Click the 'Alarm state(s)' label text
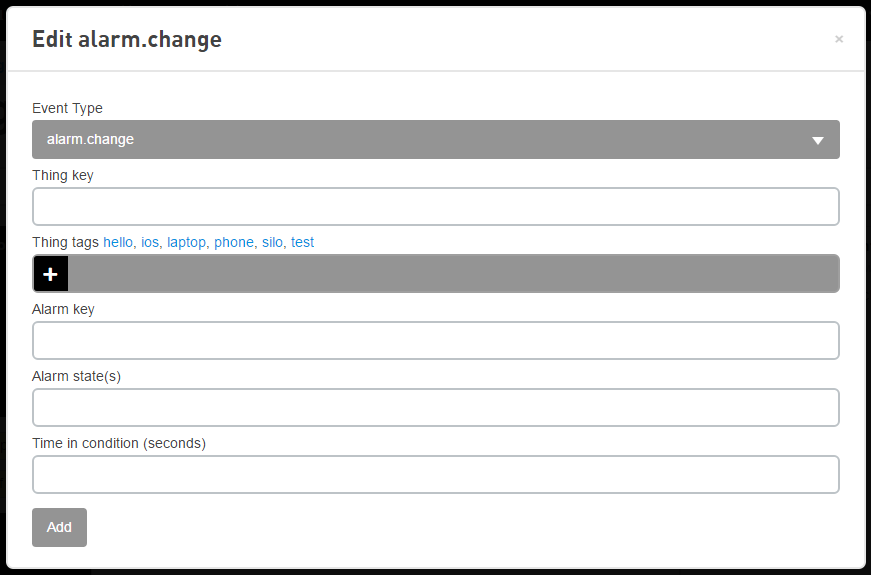The image size is (871, 575). tap(76, 376)
